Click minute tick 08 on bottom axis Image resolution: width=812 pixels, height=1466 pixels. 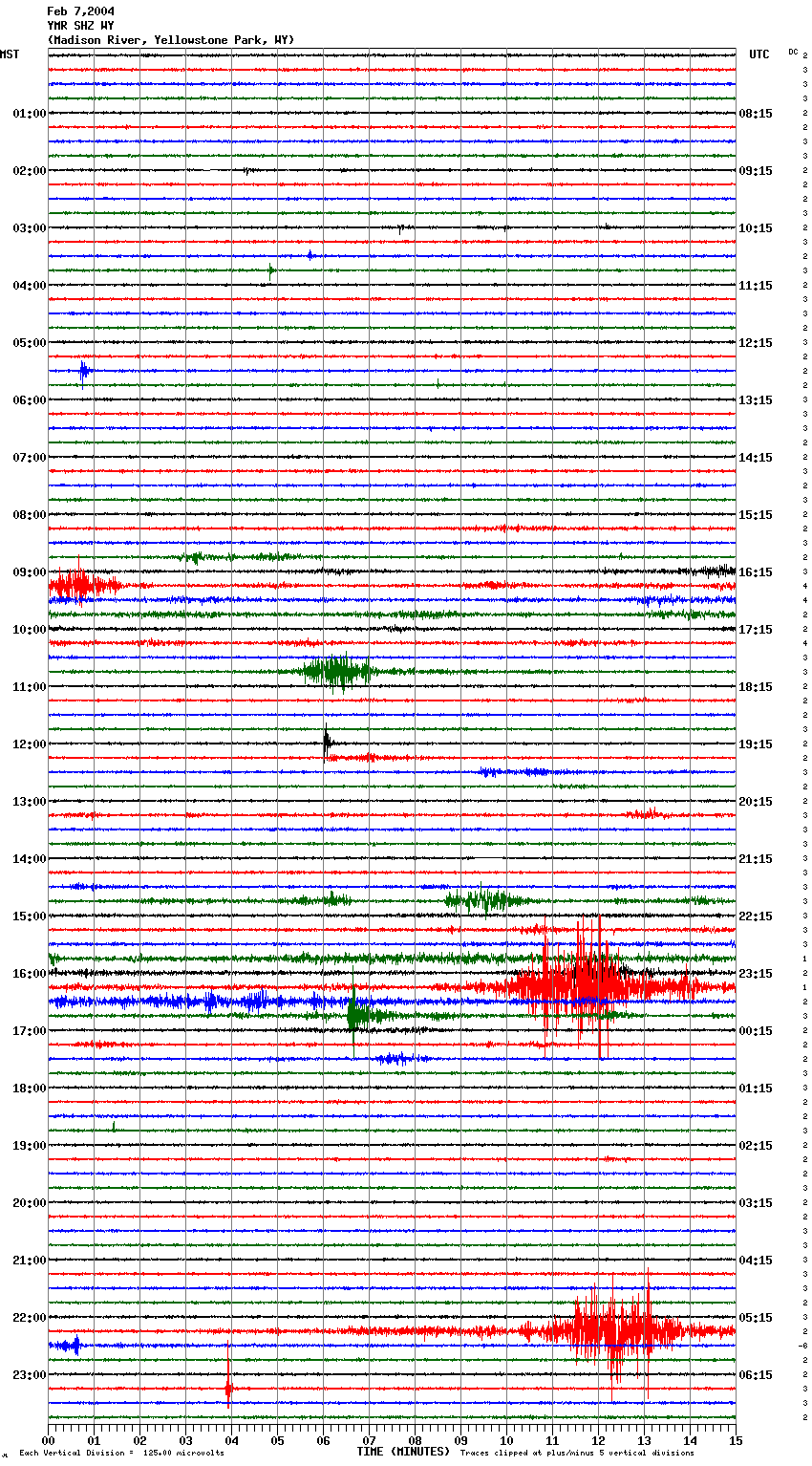click(415, 1440)
